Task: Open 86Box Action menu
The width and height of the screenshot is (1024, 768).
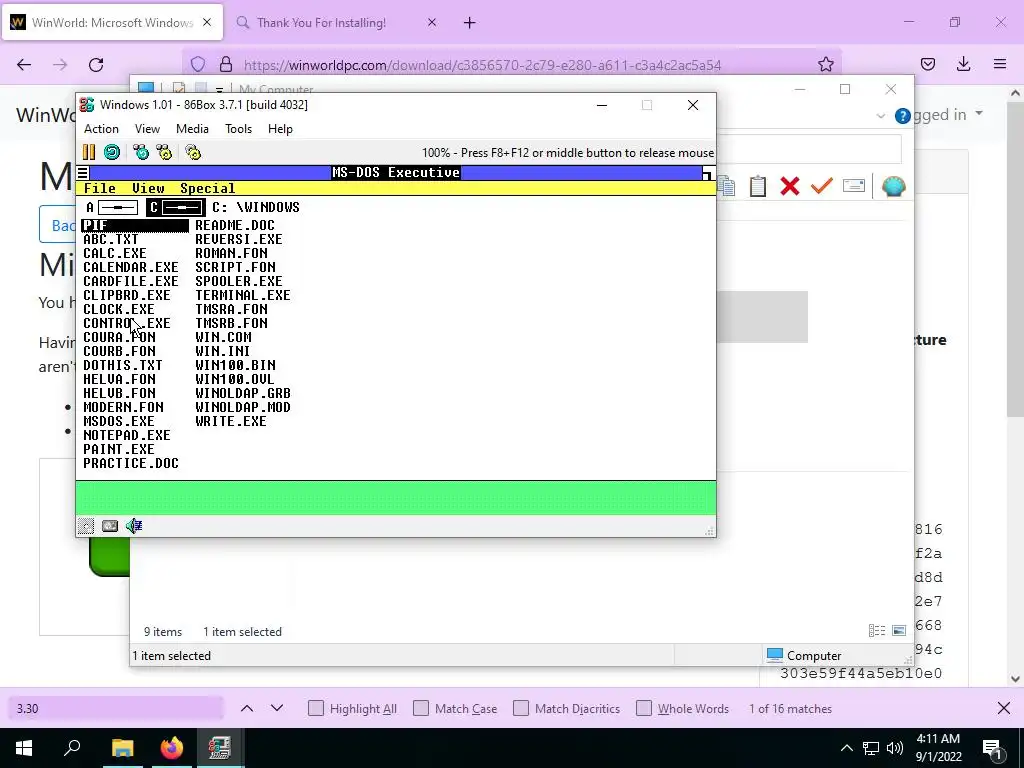Action: pyautogui.click(x=101, y=129)
